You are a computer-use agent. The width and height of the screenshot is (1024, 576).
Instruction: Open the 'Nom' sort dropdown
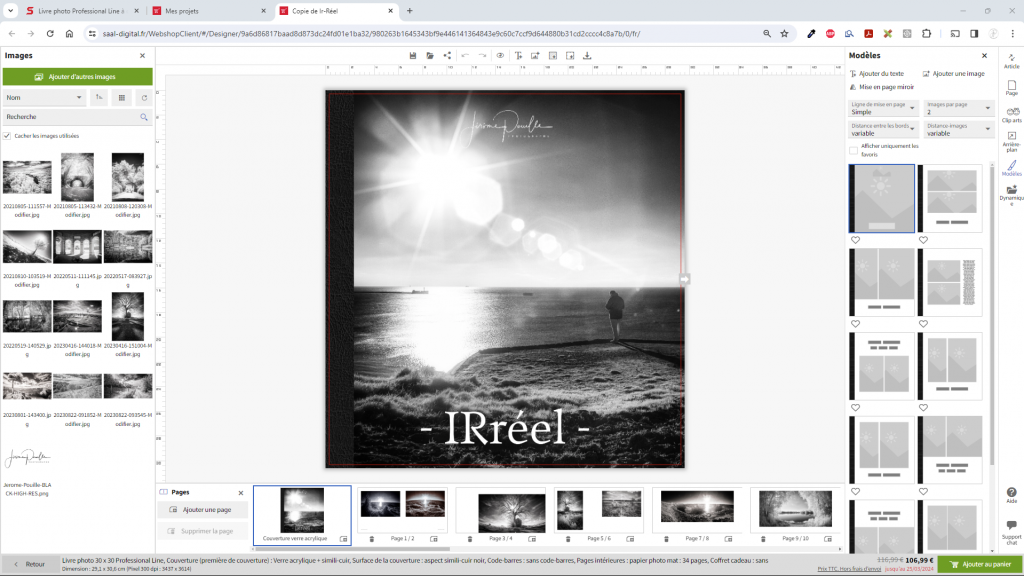click(x=44, y=97)
